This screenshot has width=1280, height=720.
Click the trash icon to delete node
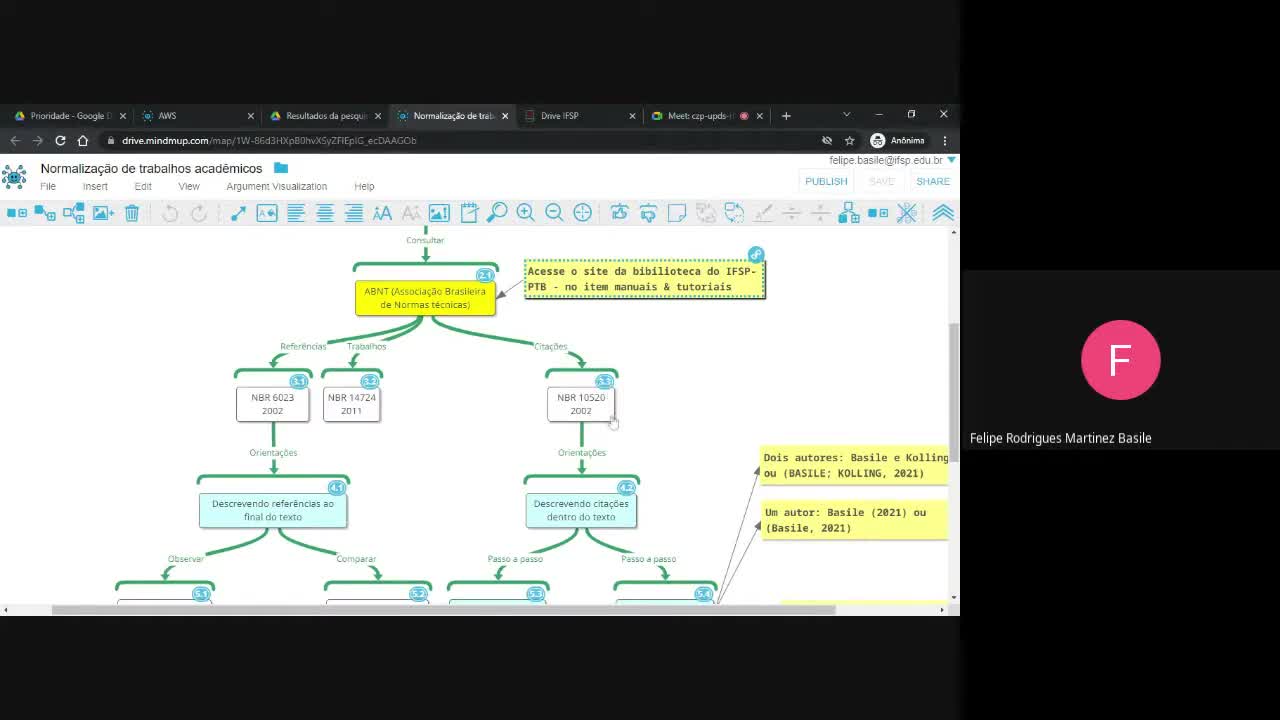[132, 213]
